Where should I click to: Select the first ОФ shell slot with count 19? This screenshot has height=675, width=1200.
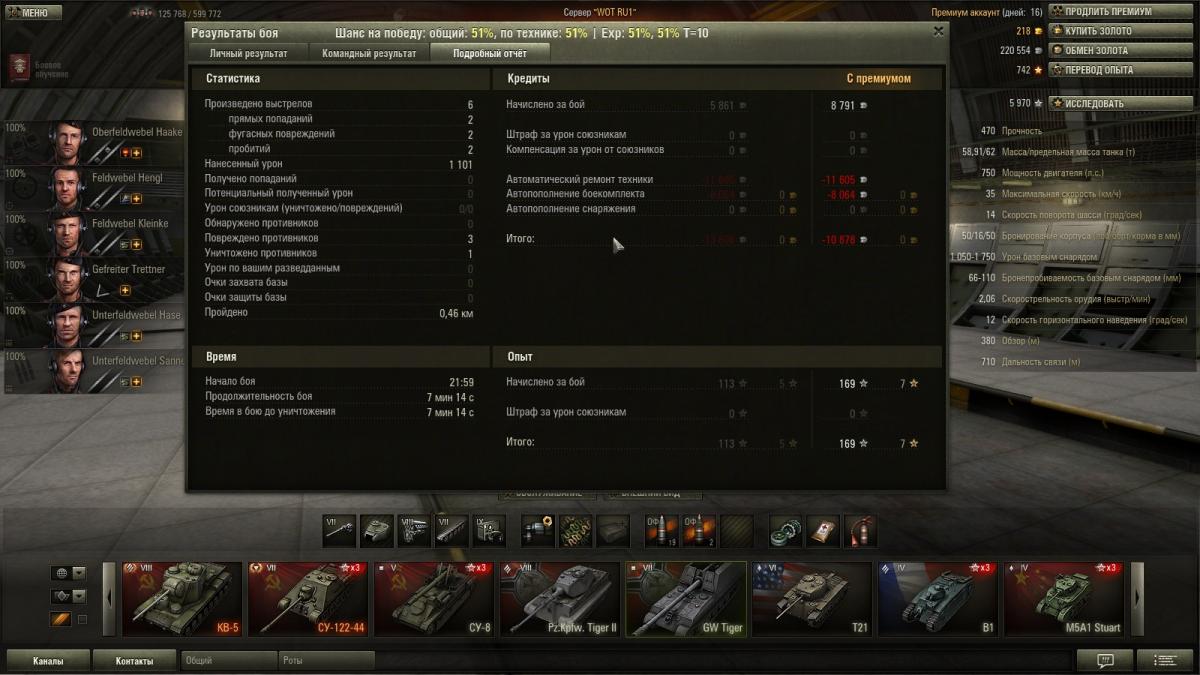661,530
